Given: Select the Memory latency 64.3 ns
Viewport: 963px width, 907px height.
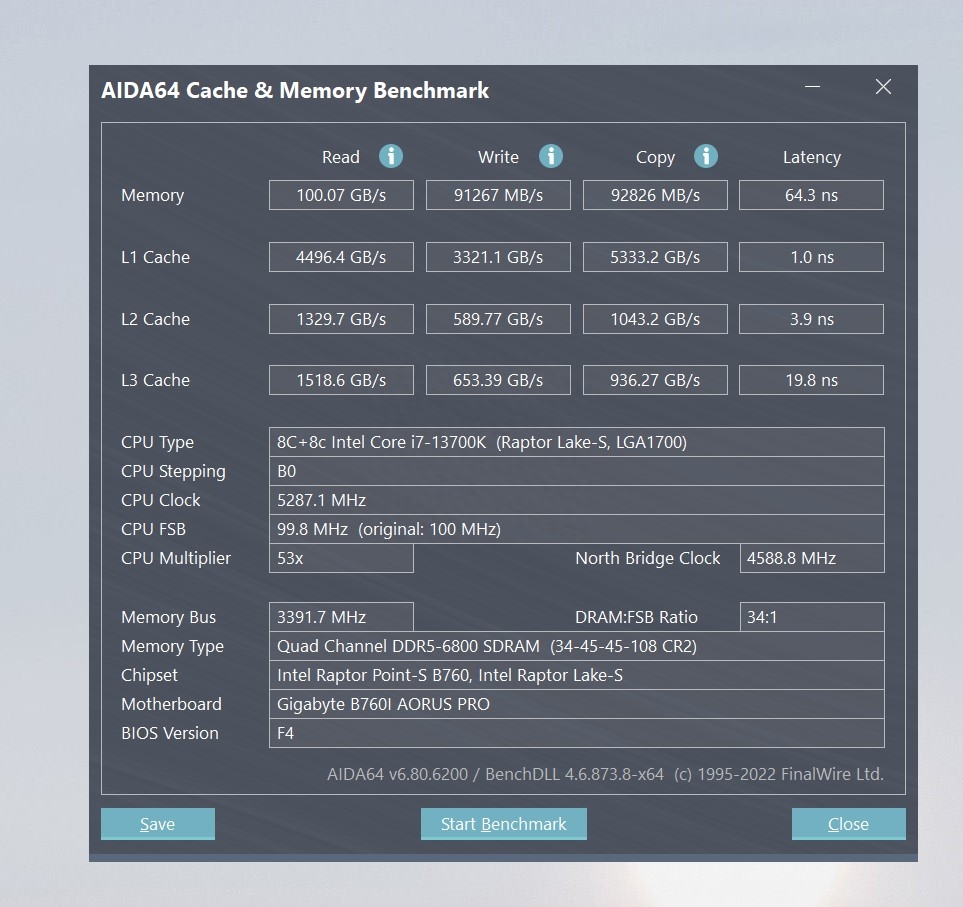Looking at the screenshot, I should (811, 195).
